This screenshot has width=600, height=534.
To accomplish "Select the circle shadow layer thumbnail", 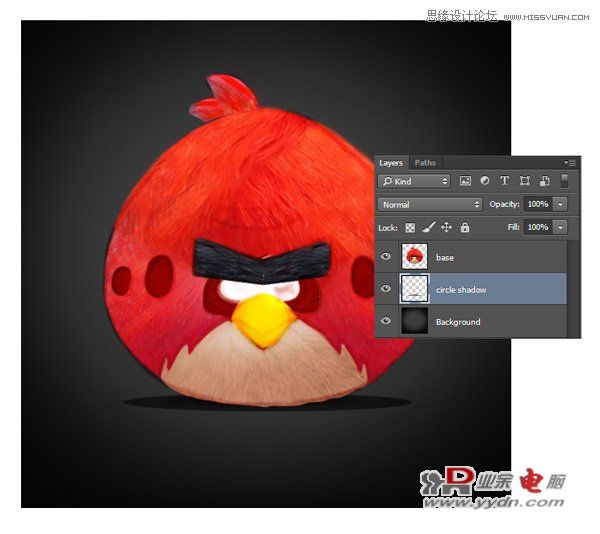I will point(414,289).
